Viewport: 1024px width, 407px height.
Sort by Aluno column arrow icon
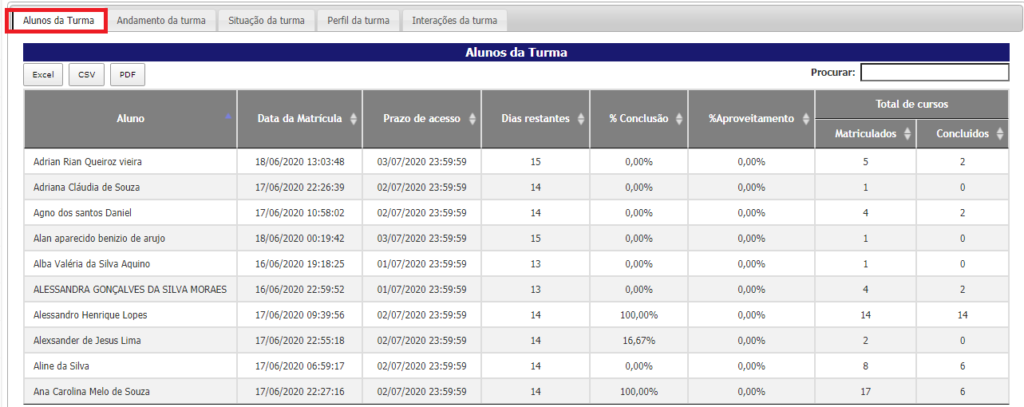point(228,118)
